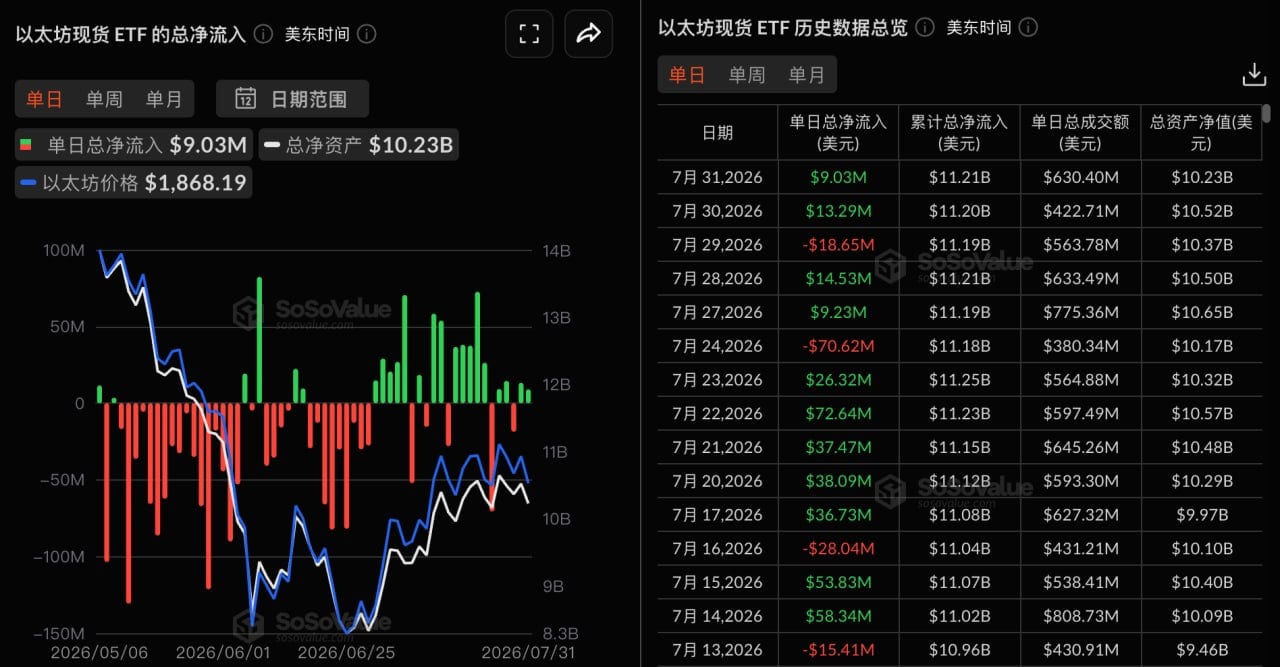The height and width of the screenshot is (667, 1280).
Task: Open info icon beside 以太坊现货 ETF 的总净流入 title
Action: point(263,34)
